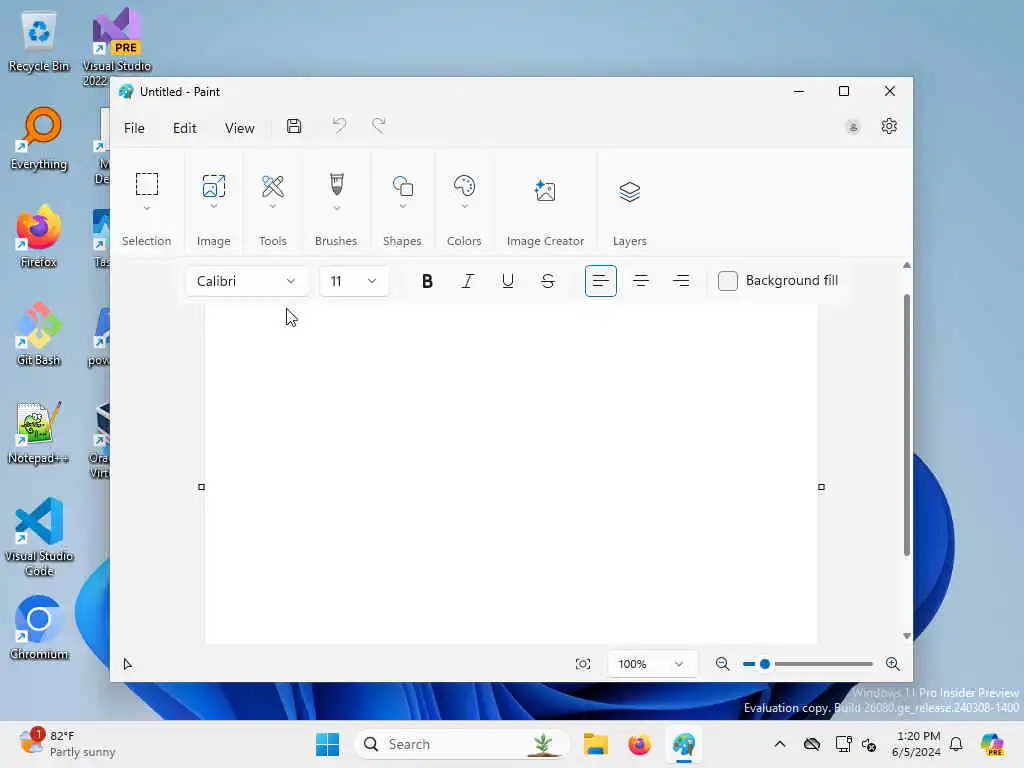This screenshot has height=768, width=1024.
Task: Open Chromium desktop shortcut
Action: pos(39,628)
